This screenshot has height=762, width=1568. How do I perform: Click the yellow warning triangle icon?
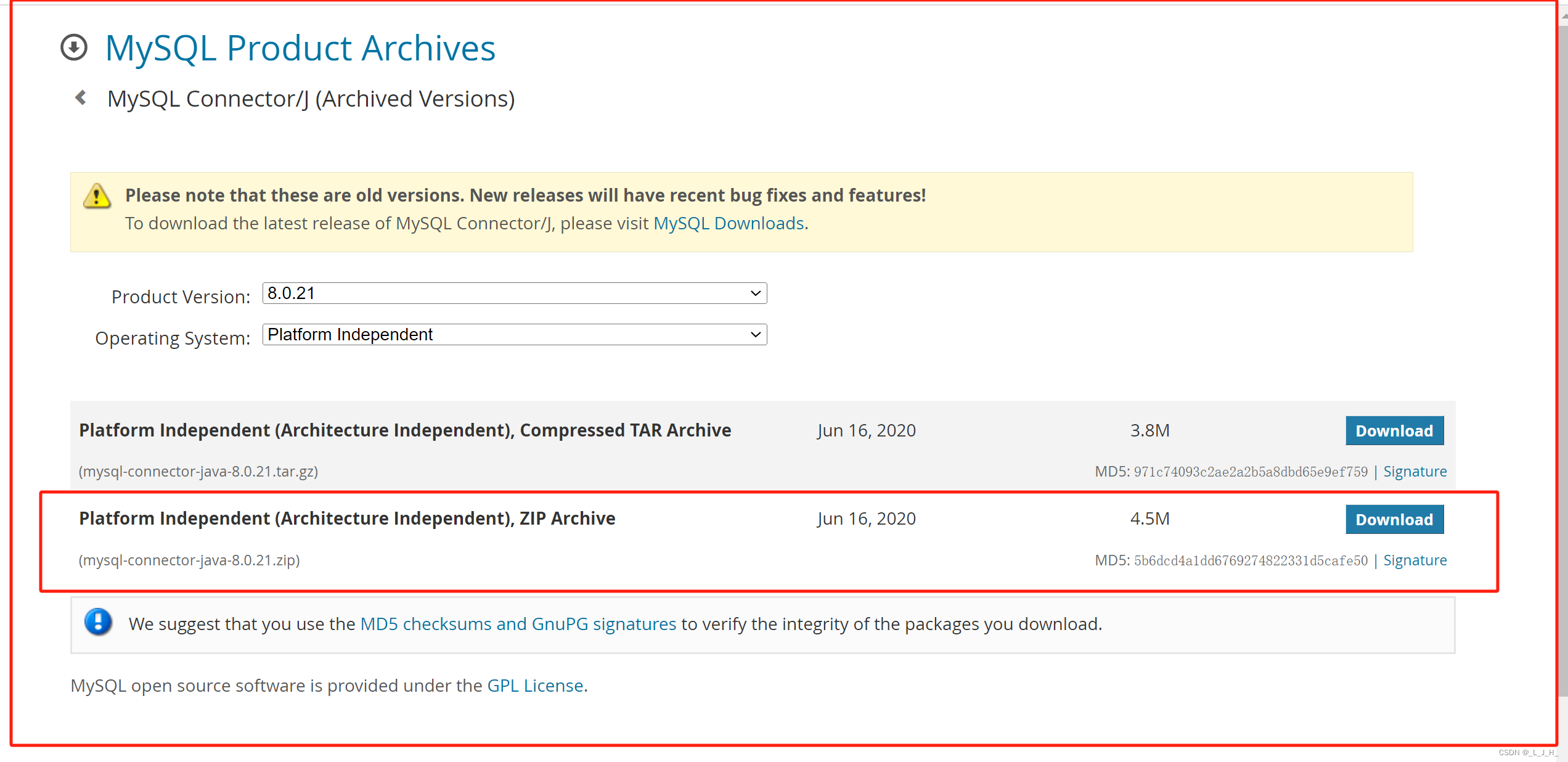coord(97,196)
